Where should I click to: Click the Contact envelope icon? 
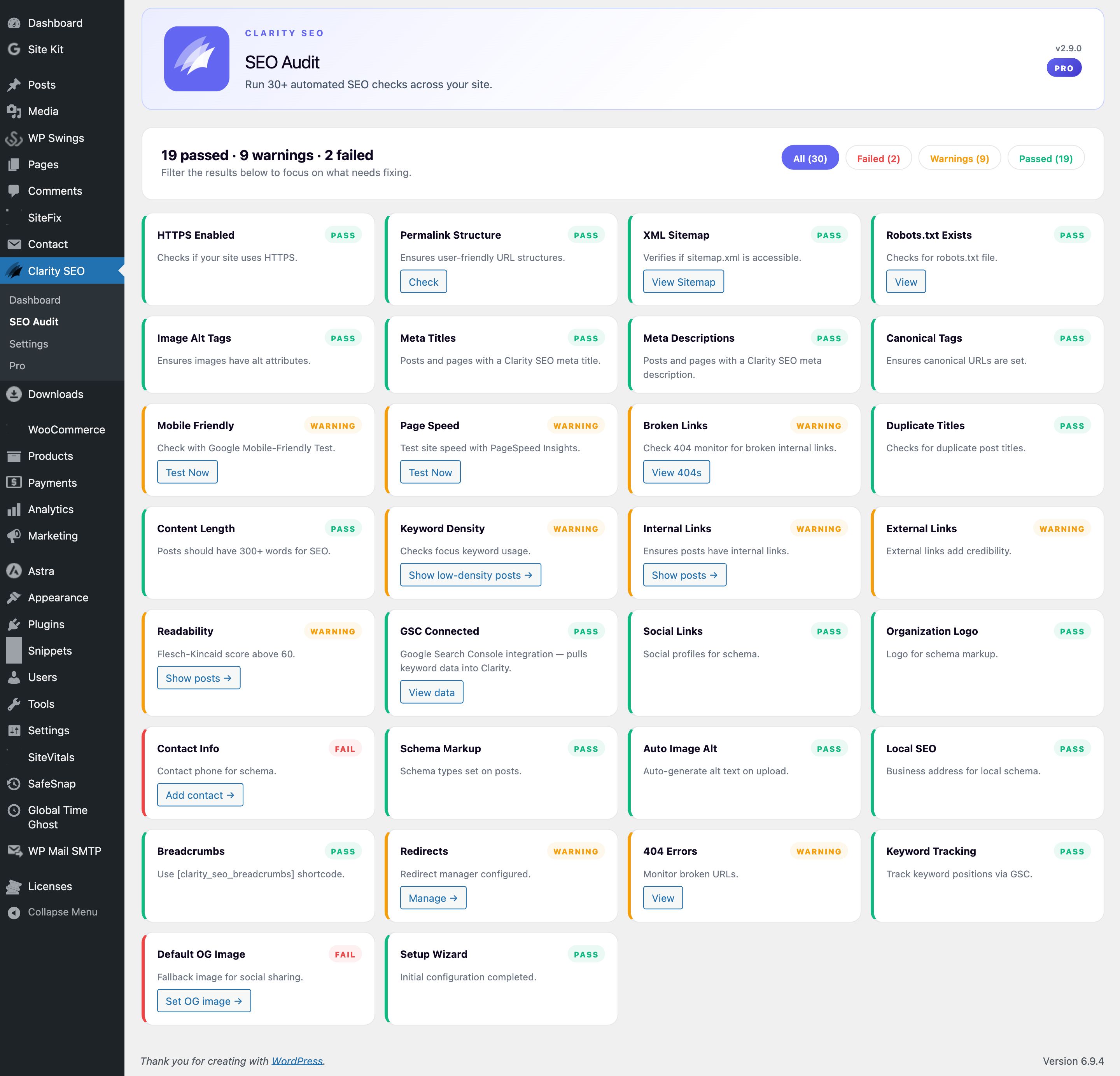click(14, 245)
